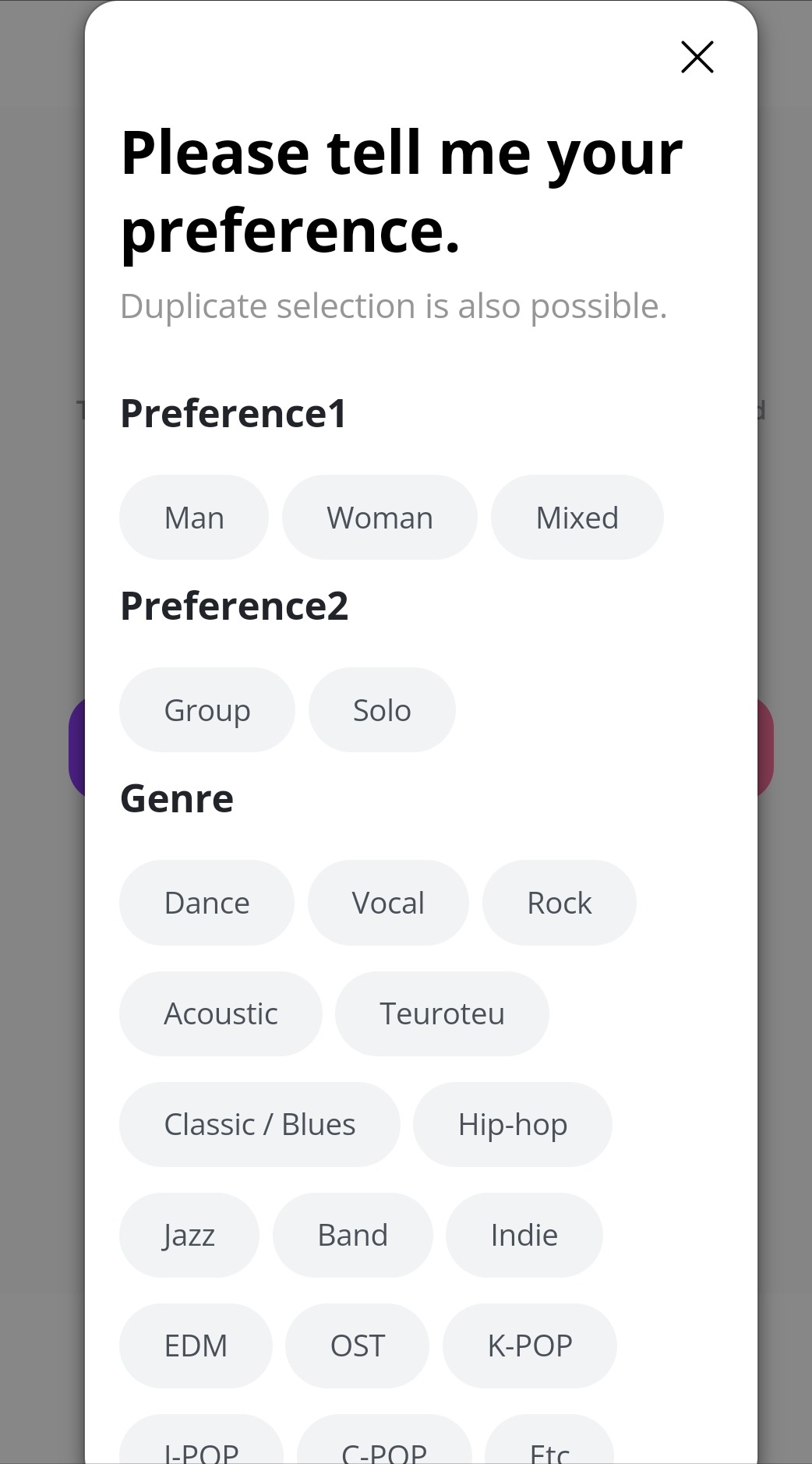Select the Acoustic genre
This screenshot has height=1464, width=812.
coord(221,1013)
